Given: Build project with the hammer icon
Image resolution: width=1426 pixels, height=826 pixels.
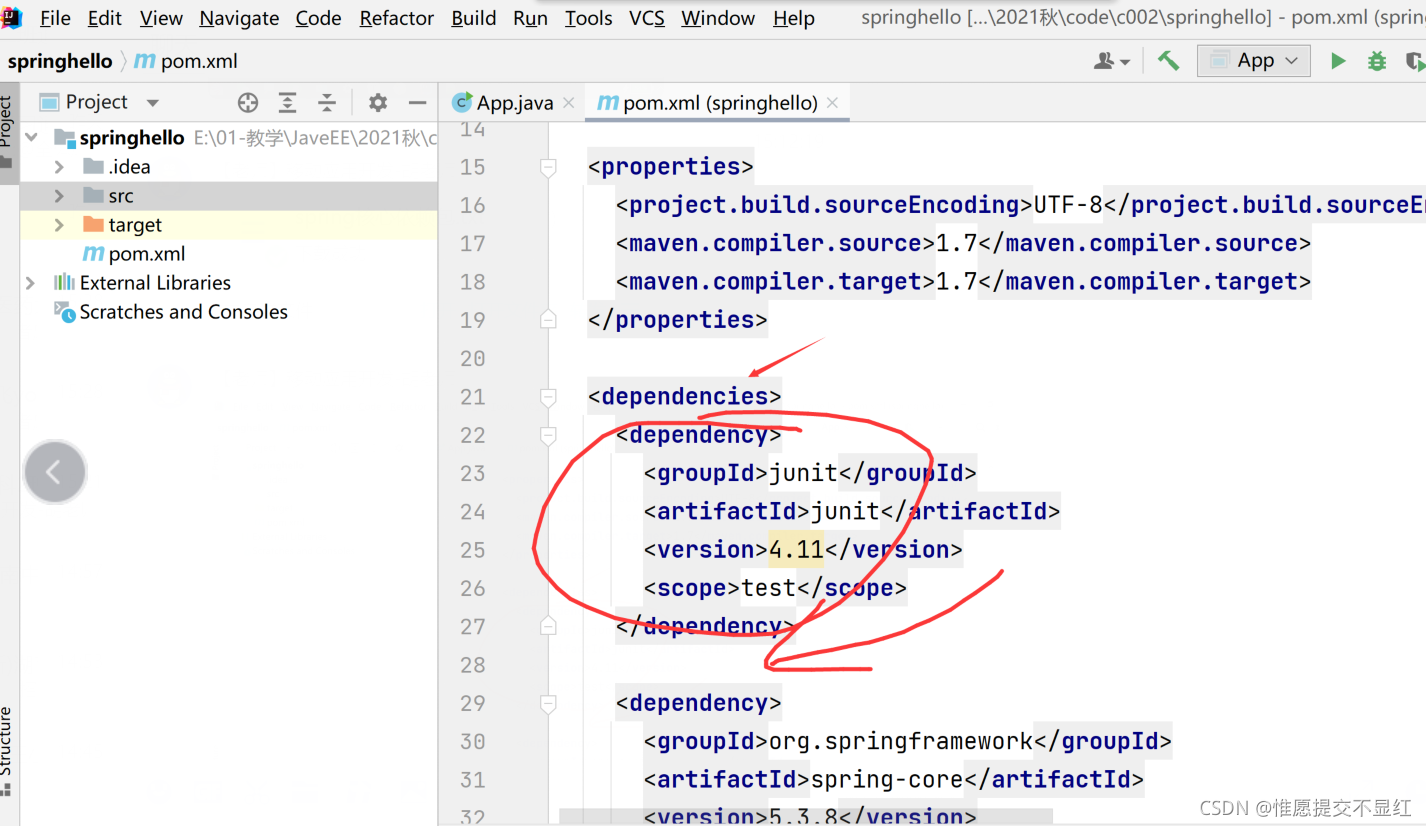Looking at the screenshot, I should [x=1168, y=61].
